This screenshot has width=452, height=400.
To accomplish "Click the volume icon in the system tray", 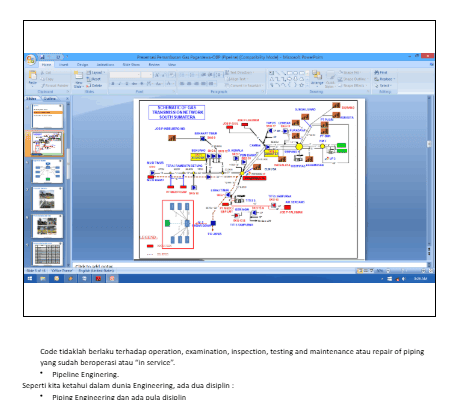I will (x=403, y=279).
